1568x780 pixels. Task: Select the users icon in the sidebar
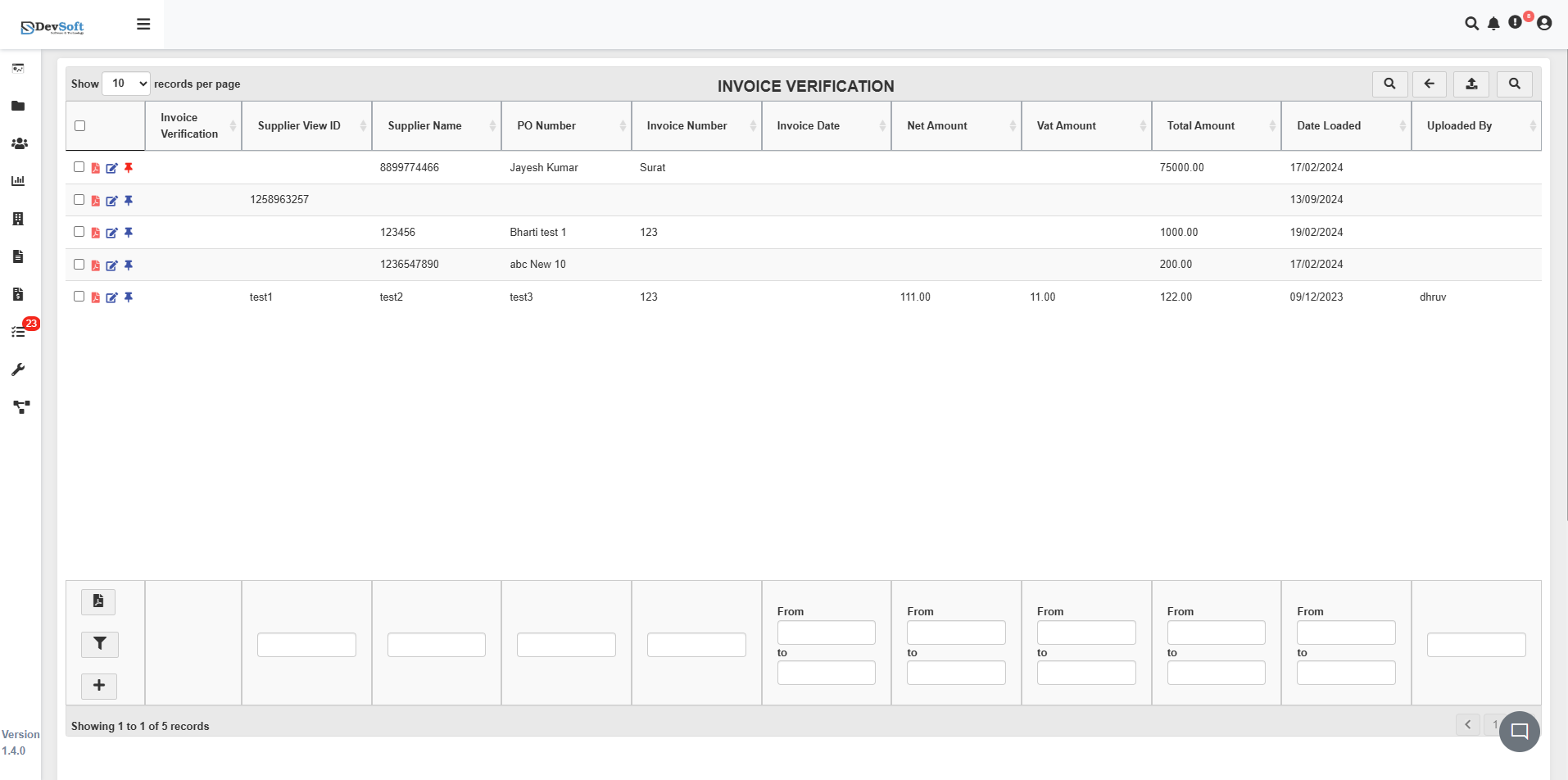(x=19, y=143)
